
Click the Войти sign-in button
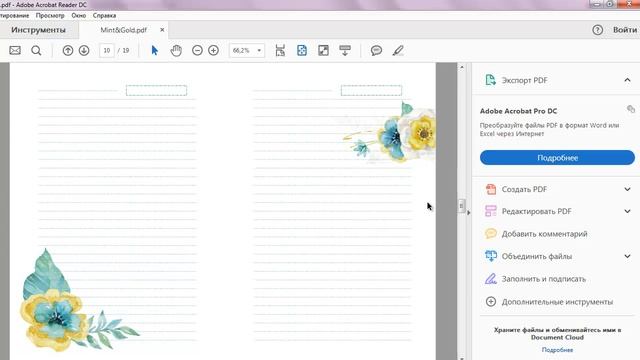(625, 30)
